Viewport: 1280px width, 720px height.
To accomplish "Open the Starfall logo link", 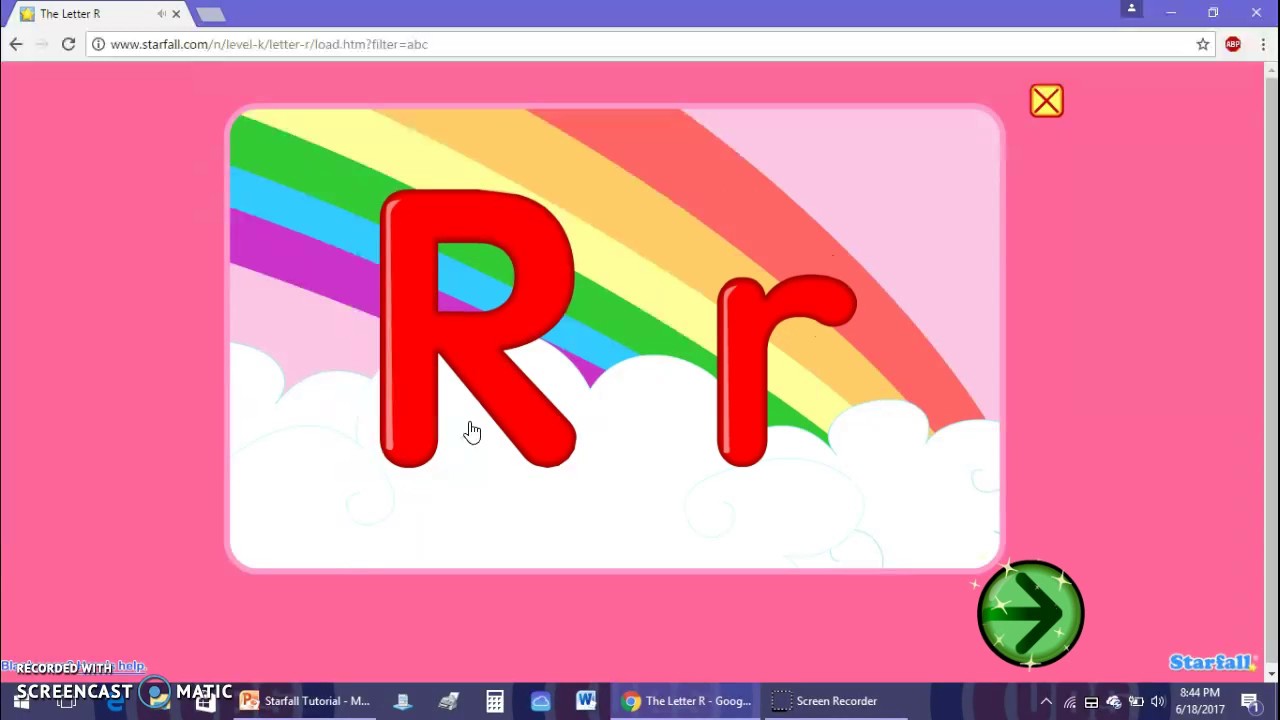I will click(1212, 662).
